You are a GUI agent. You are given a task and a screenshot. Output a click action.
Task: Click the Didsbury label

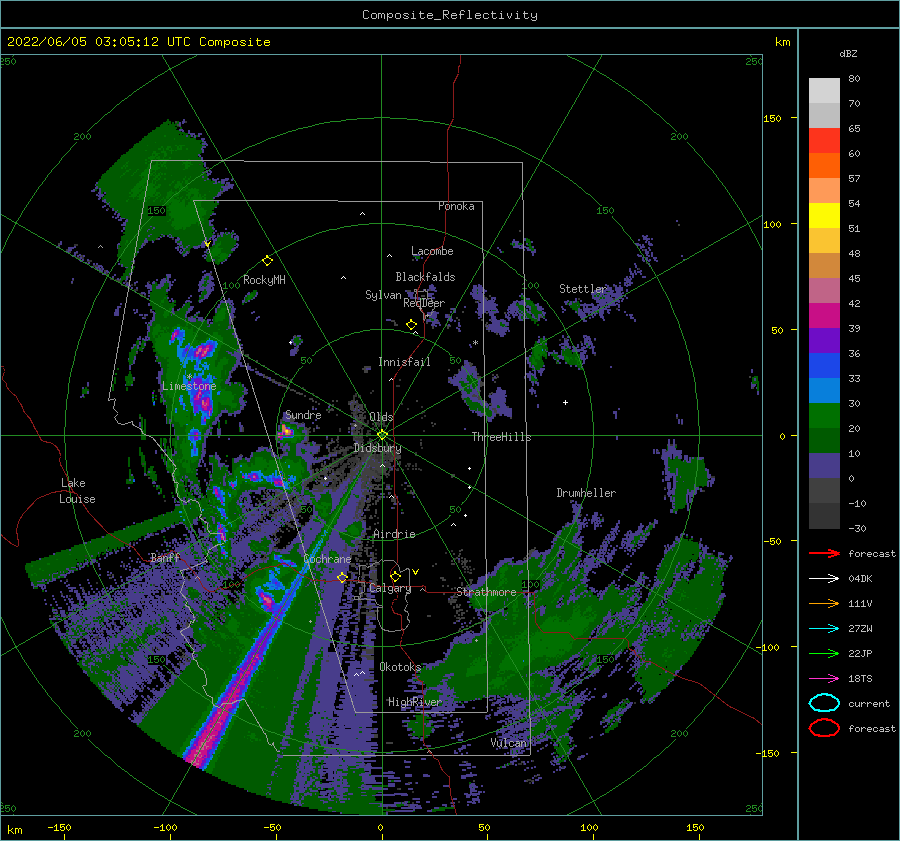(x=377, y=448)
